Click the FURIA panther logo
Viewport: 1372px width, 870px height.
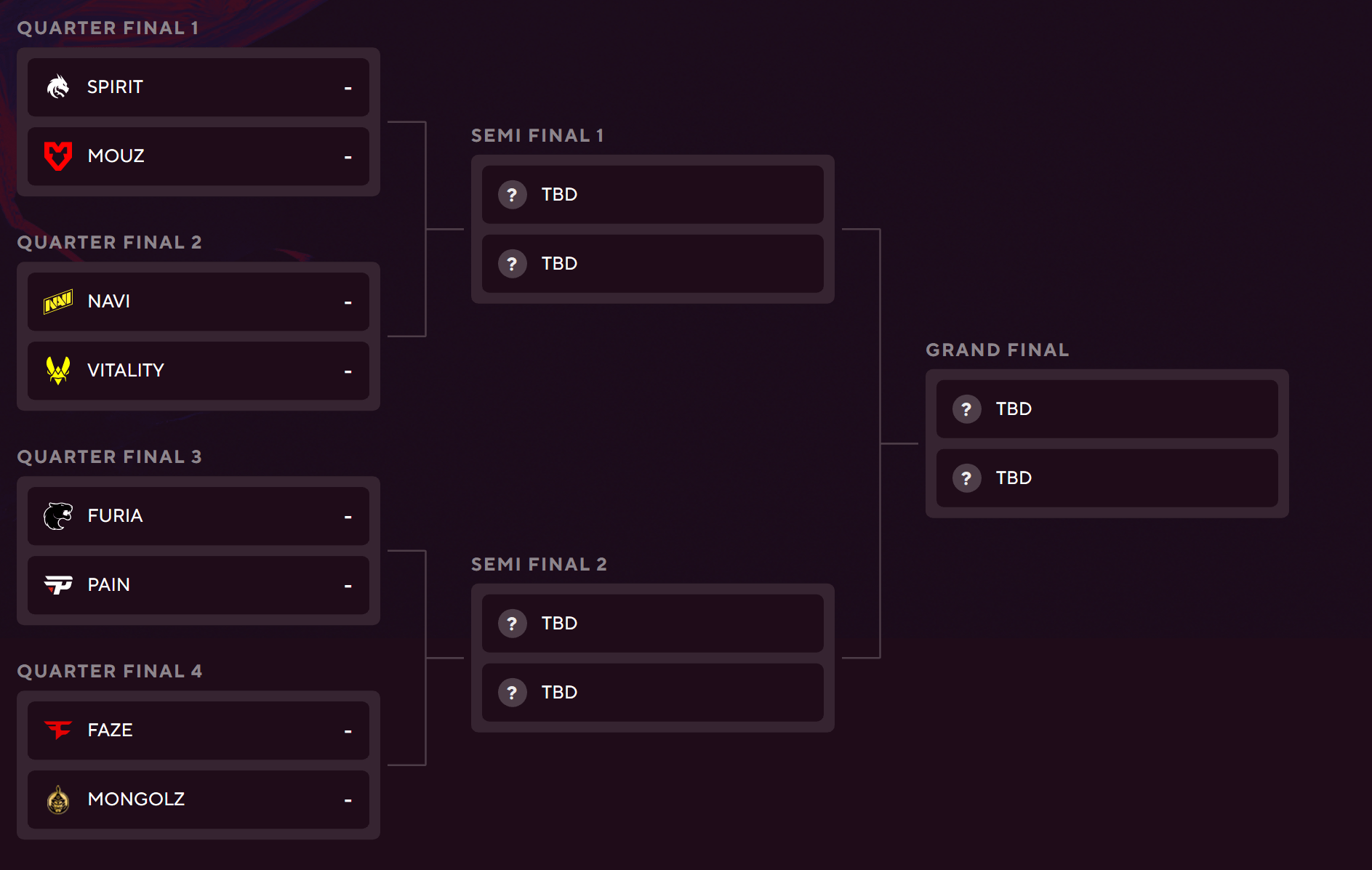[x=58, y=516]
